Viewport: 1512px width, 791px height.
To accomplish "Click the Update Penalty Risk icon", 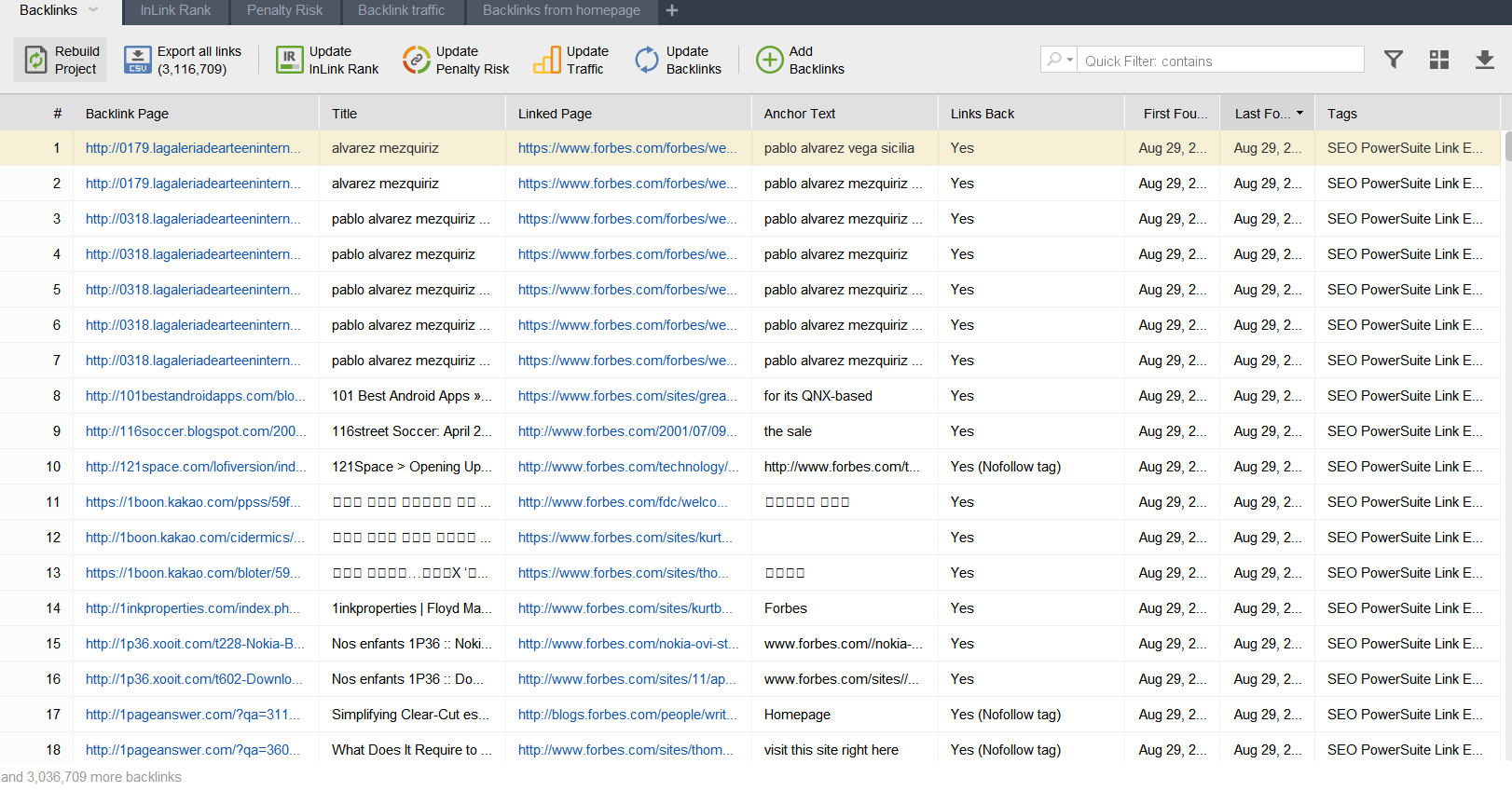I will click(416, 61).
